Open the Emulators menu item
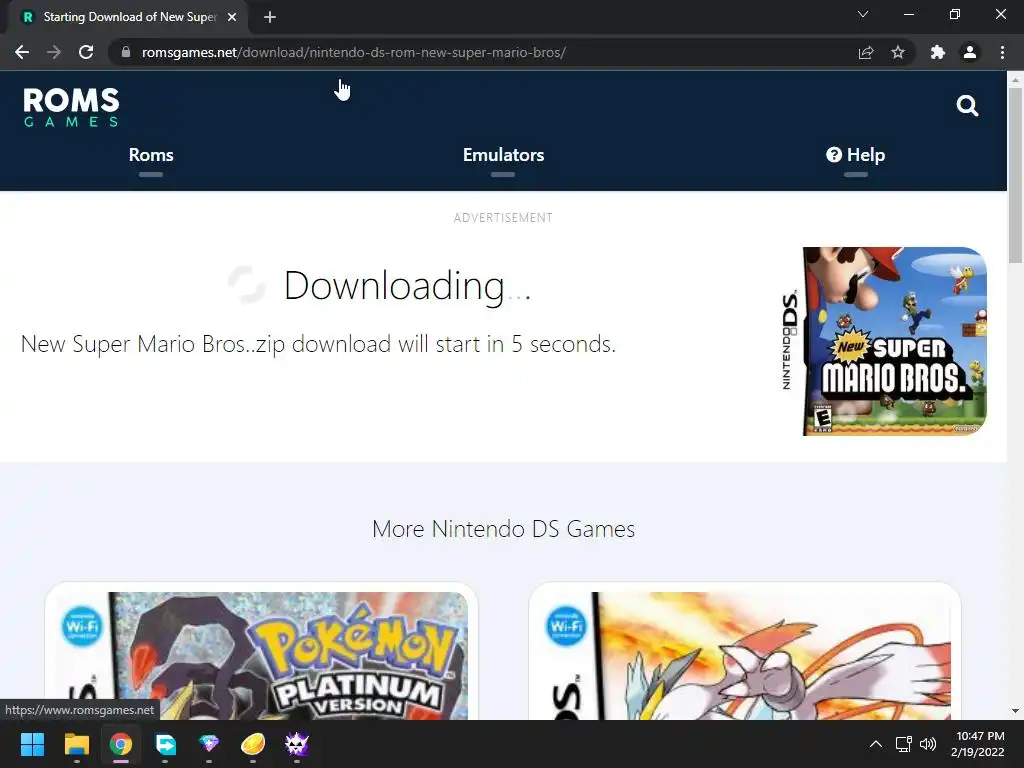 [x=503, y=155]
